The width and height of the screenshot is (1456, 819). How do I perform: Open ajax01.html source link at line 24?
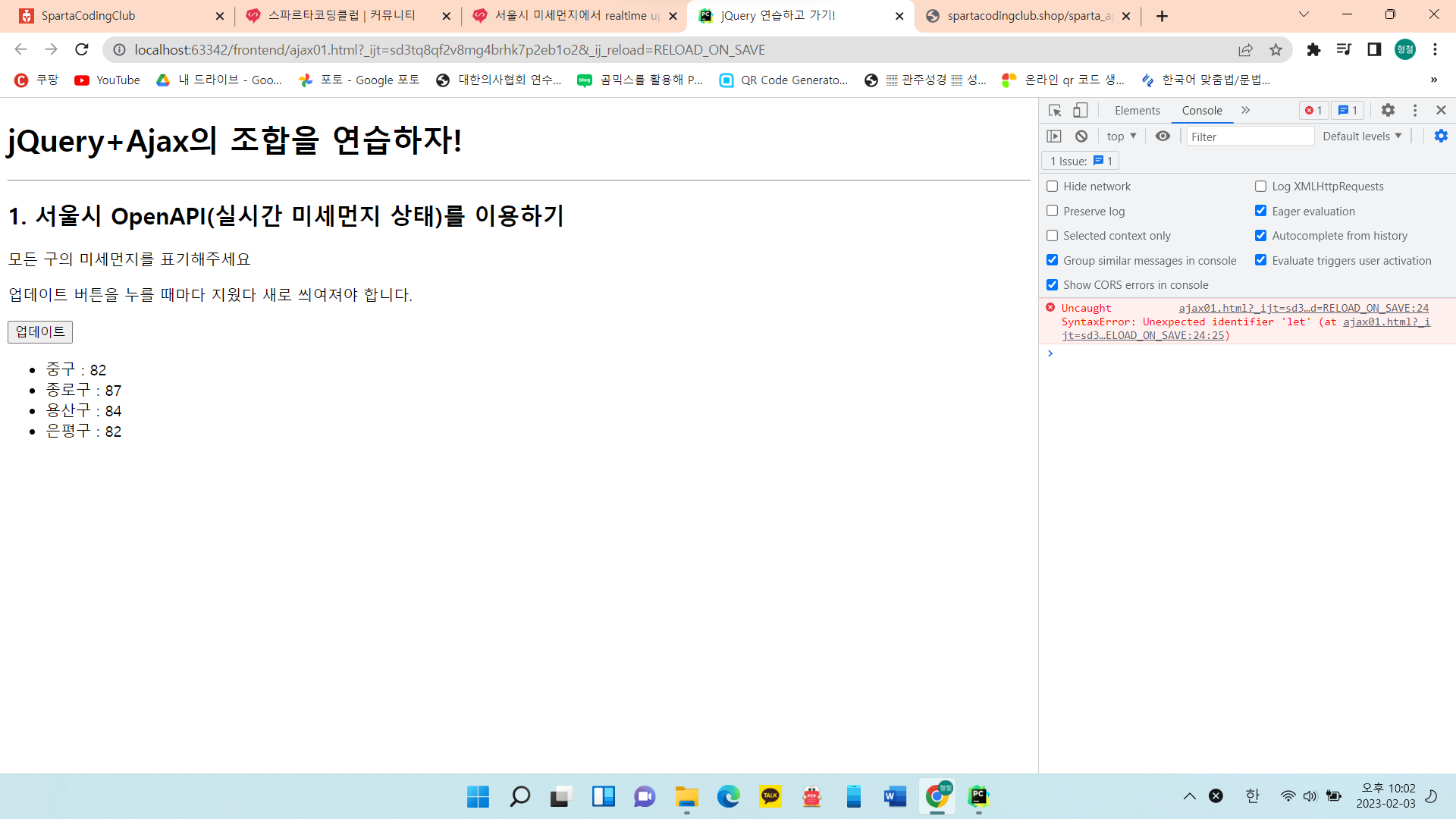tap(1304, 308)
